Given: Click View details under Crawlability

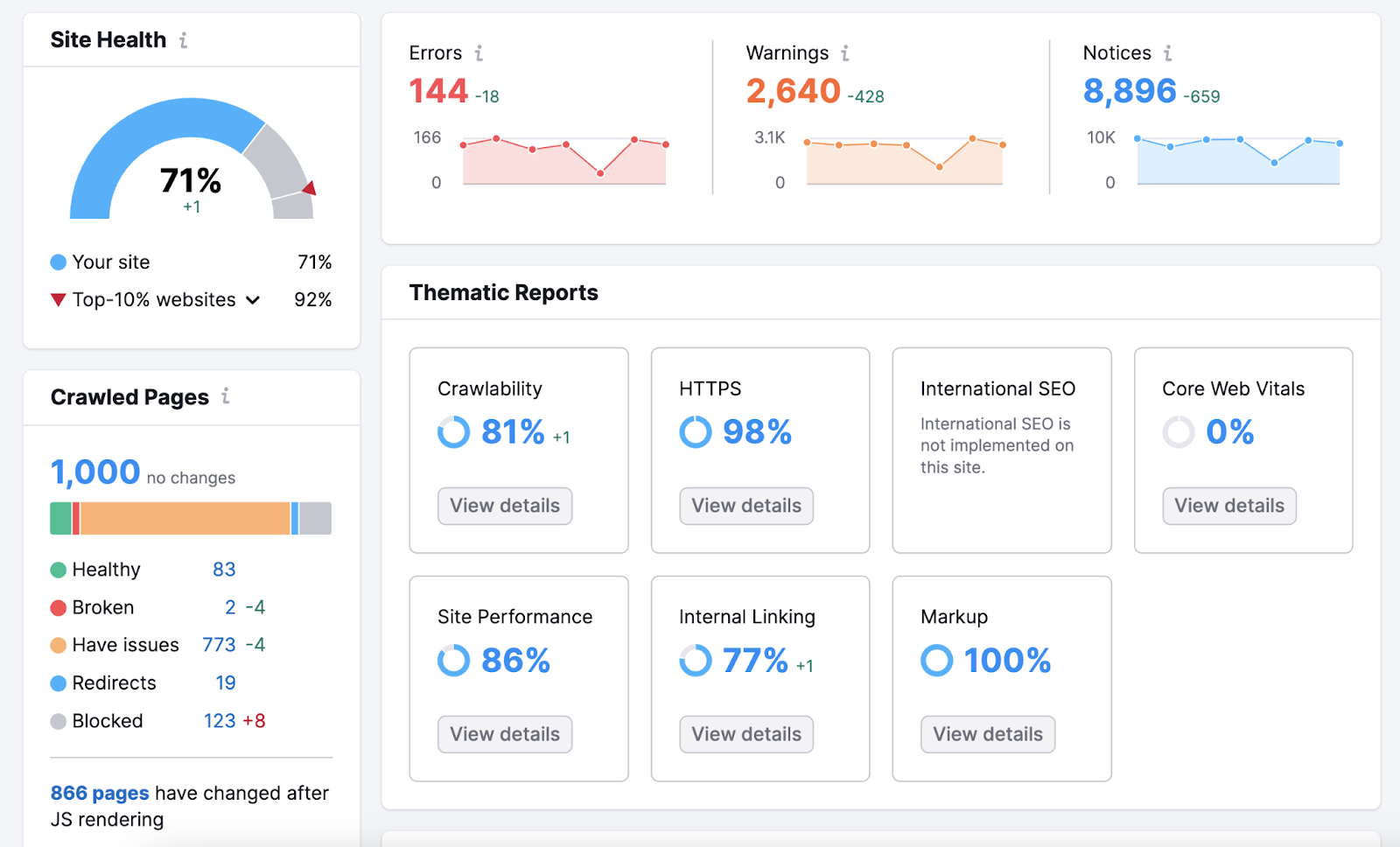Looking at the screenshot, I should [504, 506].
